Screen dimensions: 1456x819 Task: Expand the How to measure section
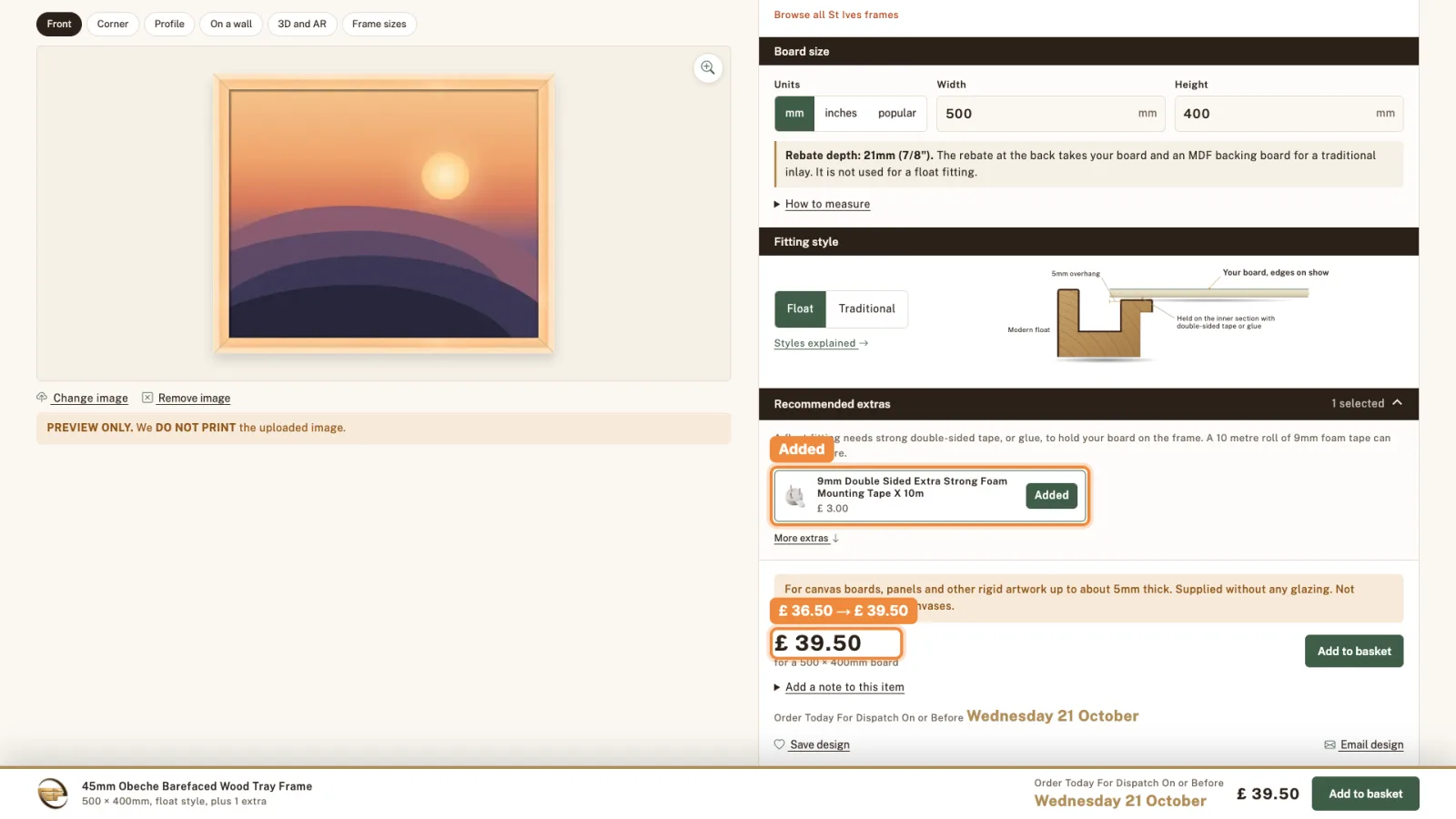(x=827, y=204)
